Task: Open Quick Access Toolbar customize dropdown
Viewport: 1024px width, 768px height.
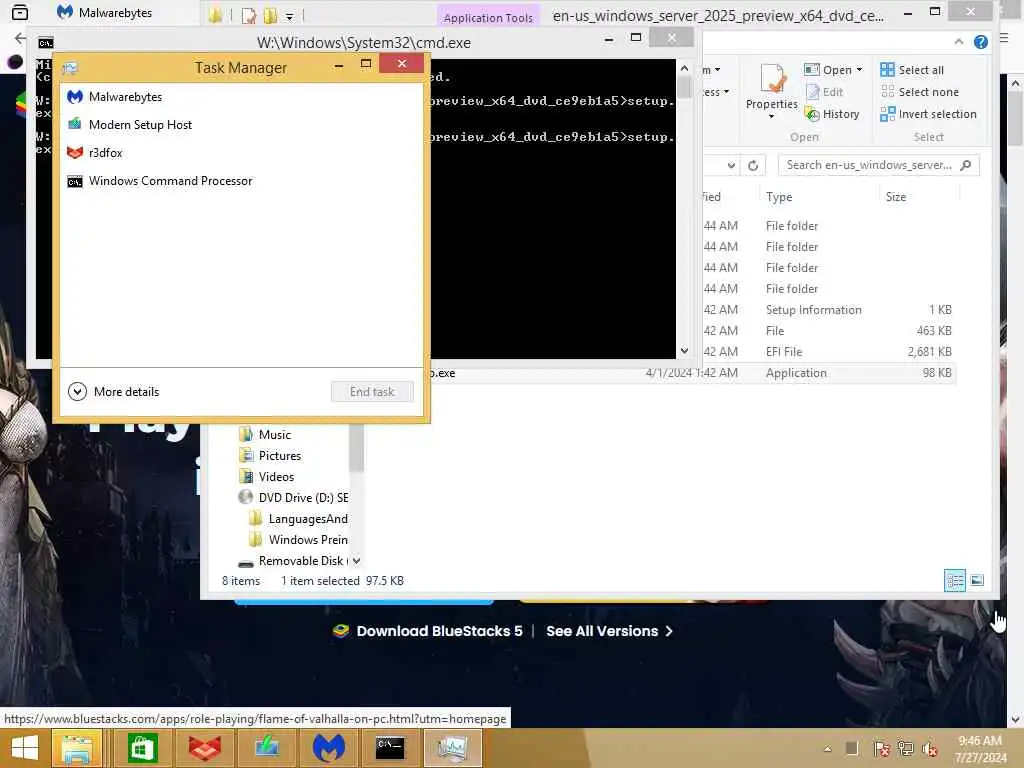Action: pyautogui.click(x=289, y=16)
